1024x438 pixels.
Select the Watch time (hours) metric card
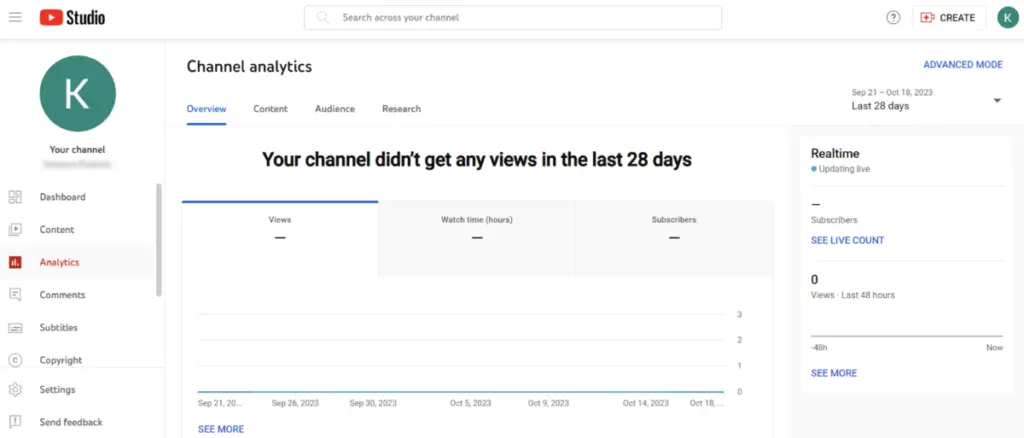477,228
